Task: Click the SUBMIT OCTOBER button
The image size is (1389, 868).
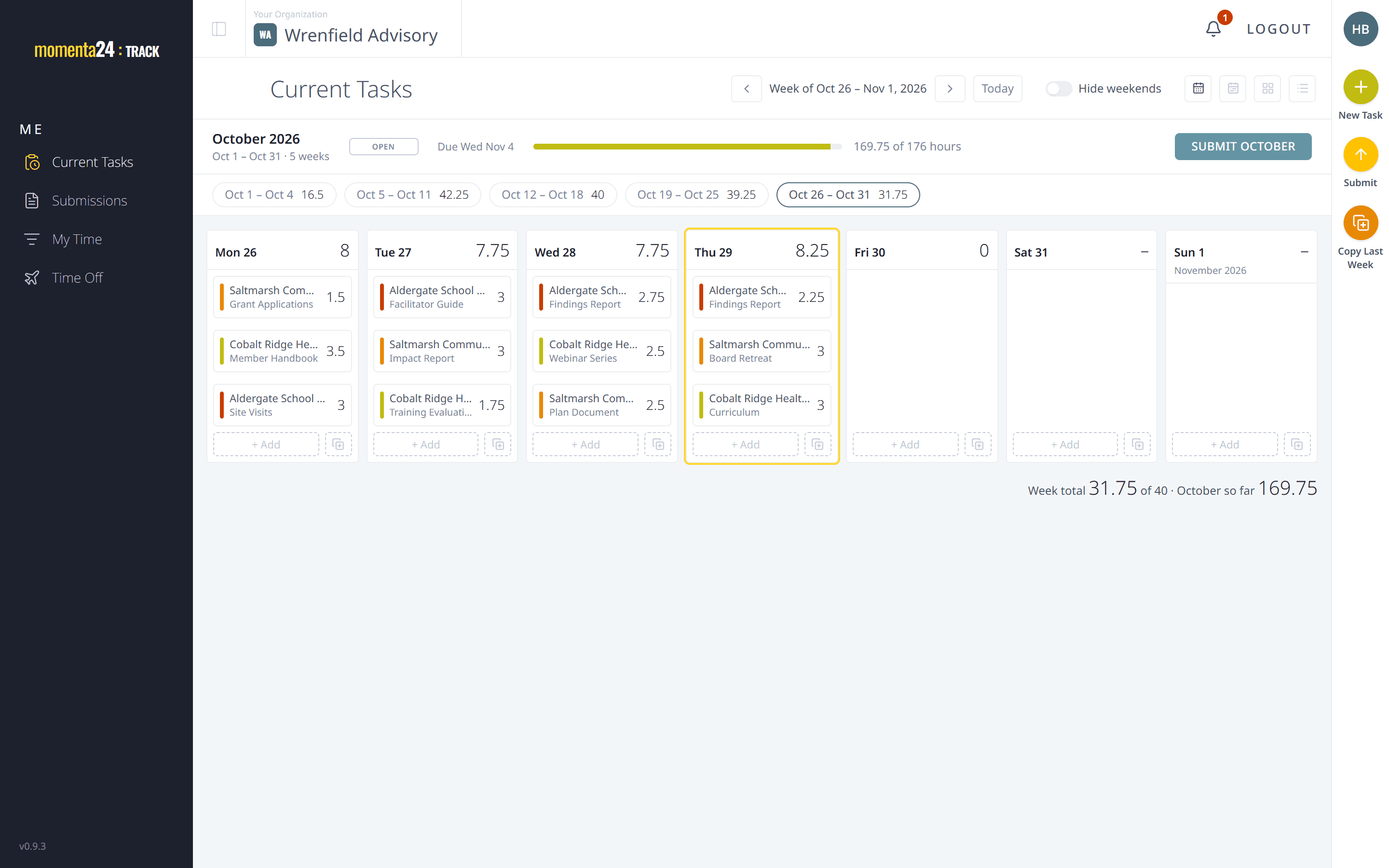Action: 1243,147
